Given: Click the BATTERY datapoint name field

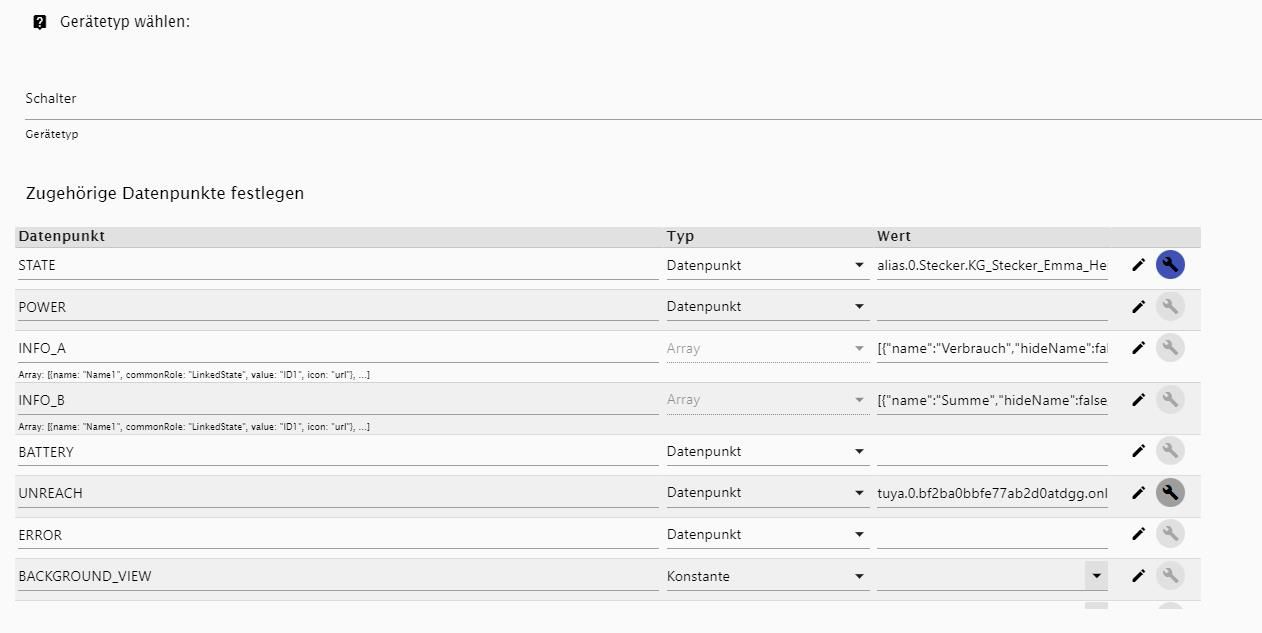Looking at the screenshot, I should coord(337,452).
